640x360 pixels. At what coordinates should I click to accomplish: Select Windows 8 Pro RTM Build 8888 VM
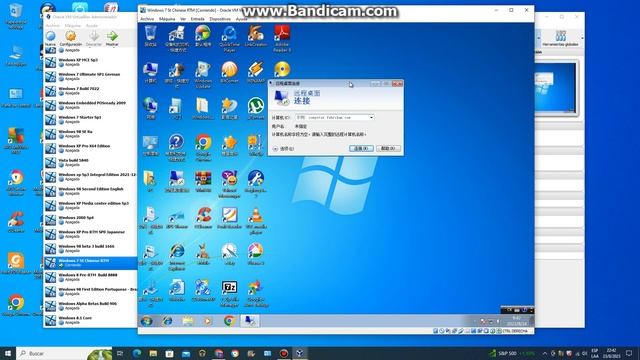point(90,277)
